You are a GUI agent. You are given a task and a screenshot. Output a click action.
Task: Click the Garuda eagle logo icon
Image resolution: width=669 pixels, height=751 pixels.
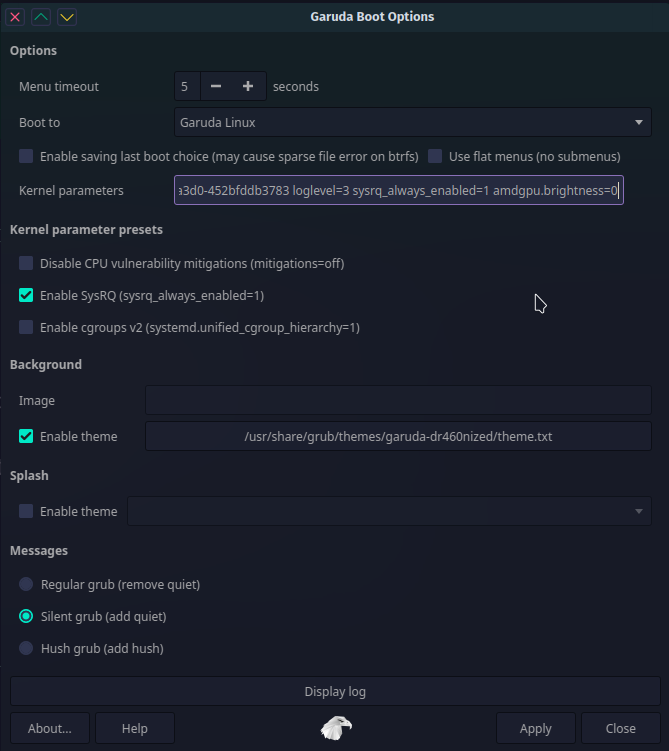click(335, 728)
